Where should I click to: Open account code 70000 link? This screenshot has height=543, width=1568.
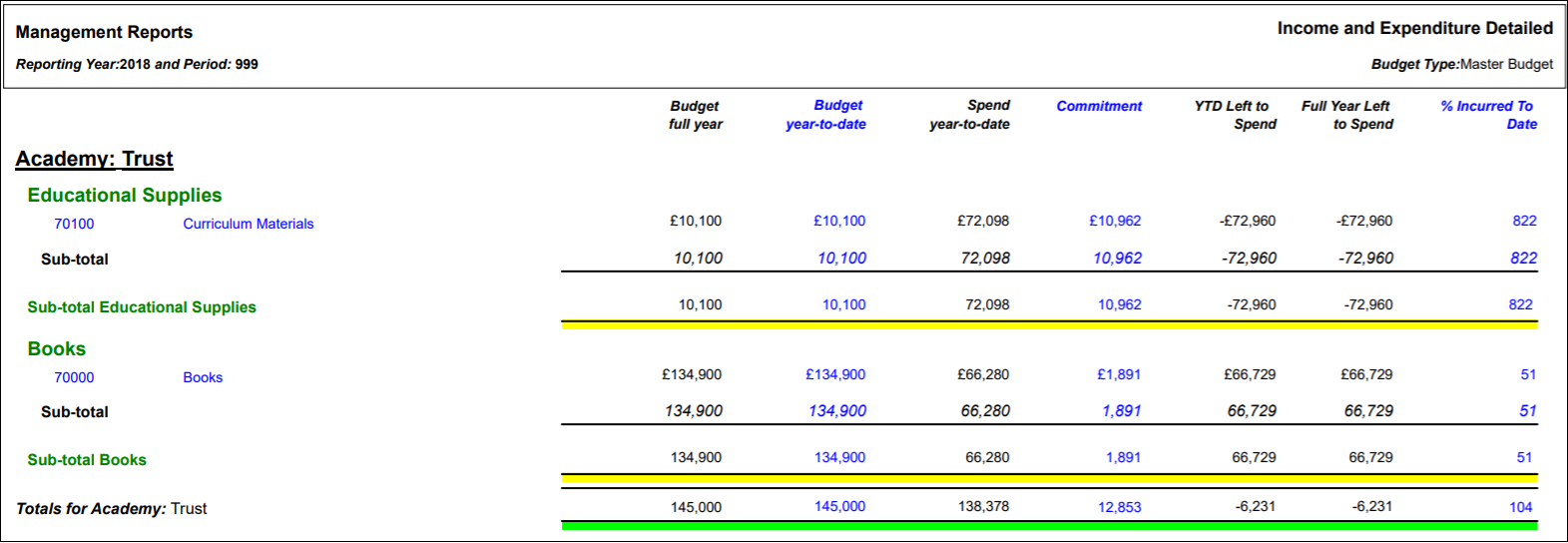pyautogui.click(x=74, y=377)
